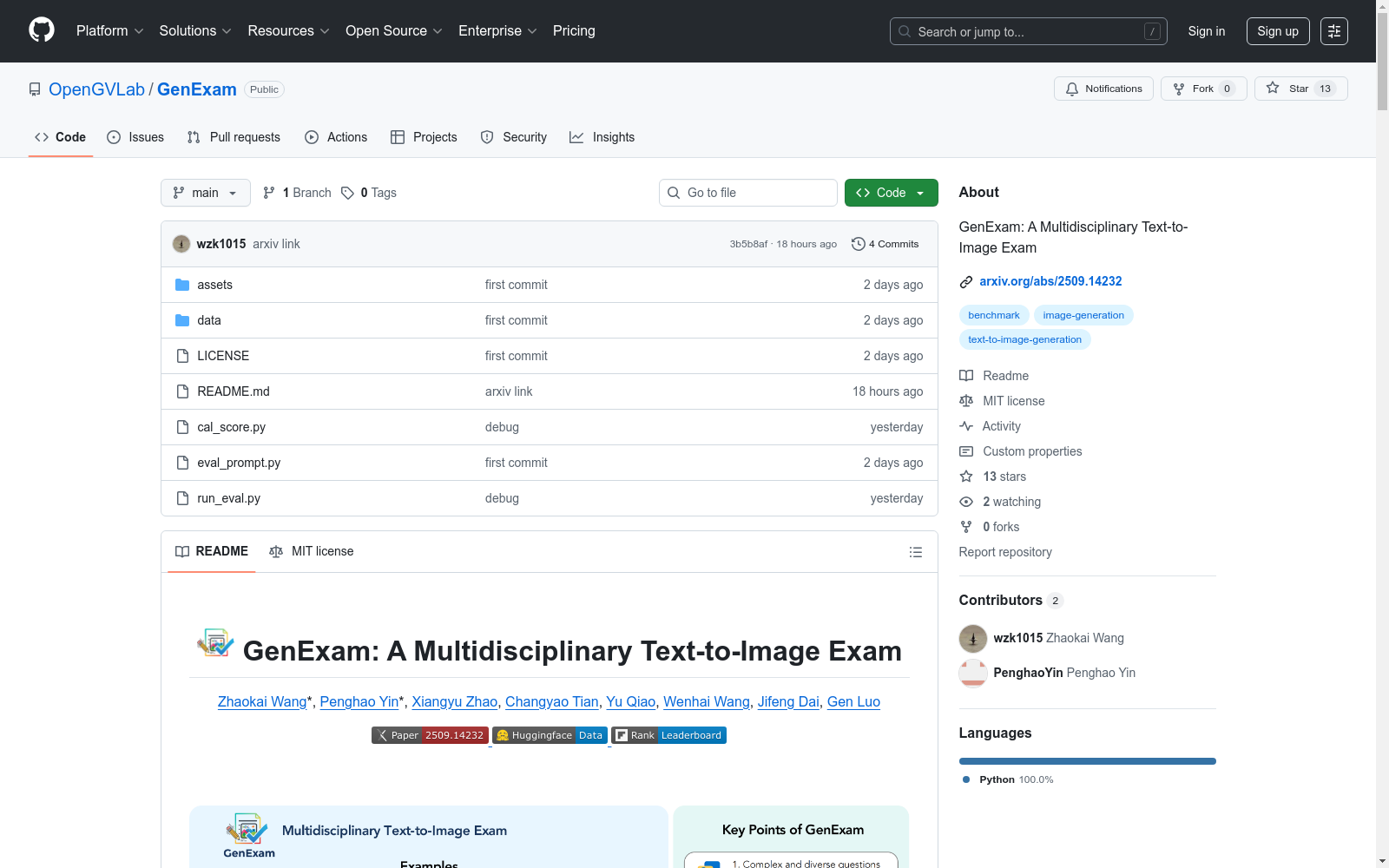Expand the Open Source menu

[x=394, y=31]
